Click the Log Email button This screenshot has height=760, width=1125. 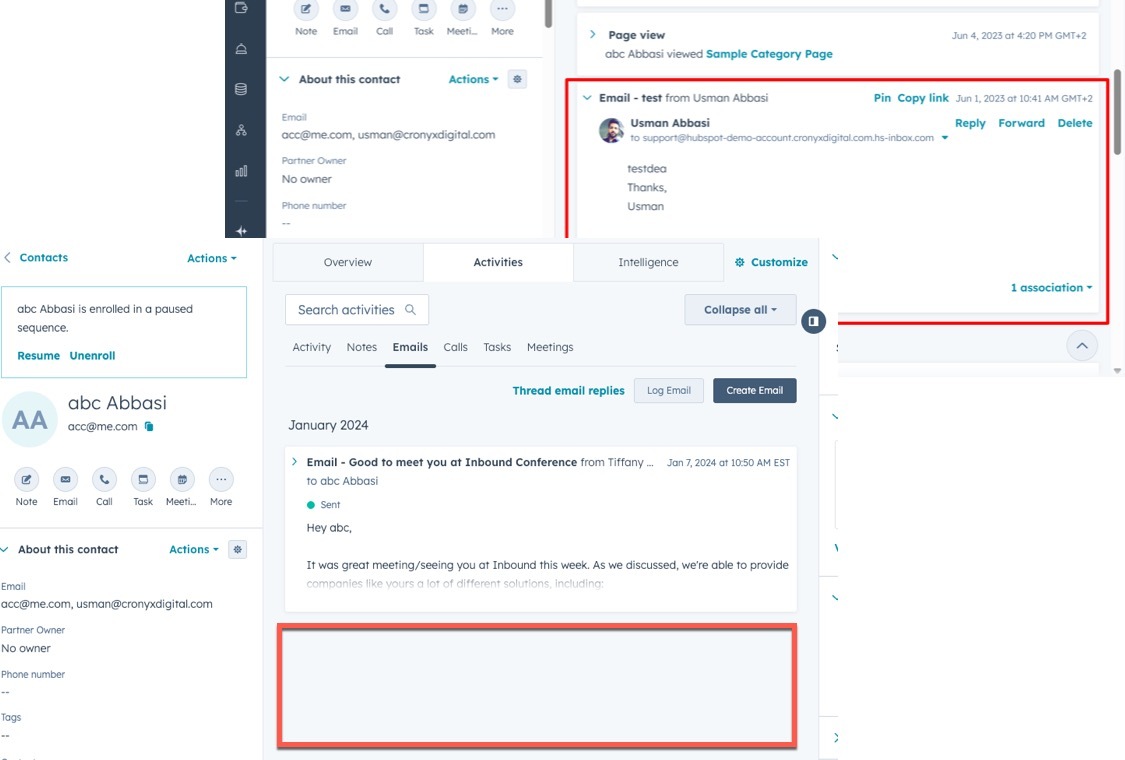pos(669,390)
